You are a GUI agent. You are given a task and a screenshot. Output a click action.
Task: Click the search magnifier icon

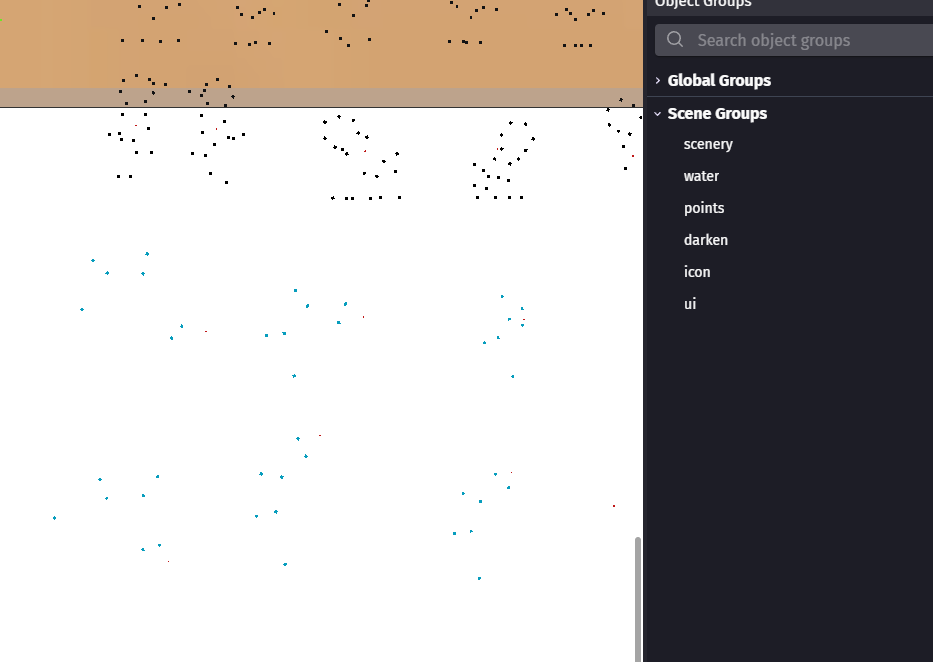click(x=675, y=40)
